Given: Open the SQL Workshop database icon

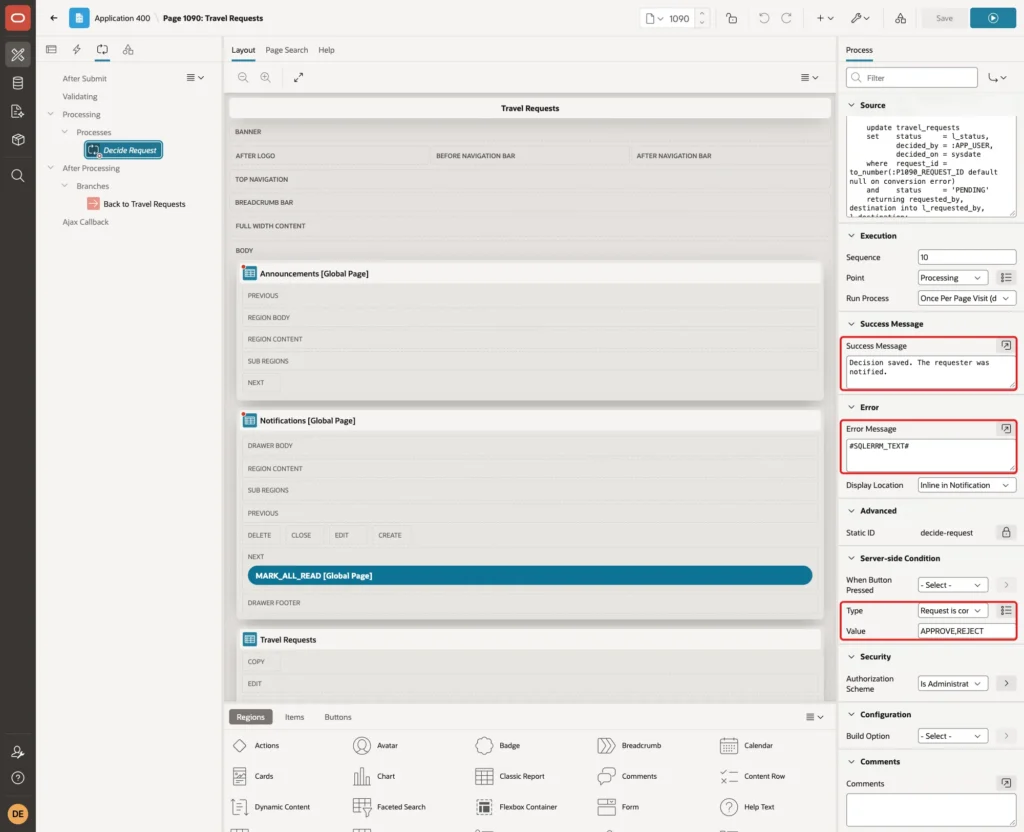Looking at the screenshot, I should 18,83.
